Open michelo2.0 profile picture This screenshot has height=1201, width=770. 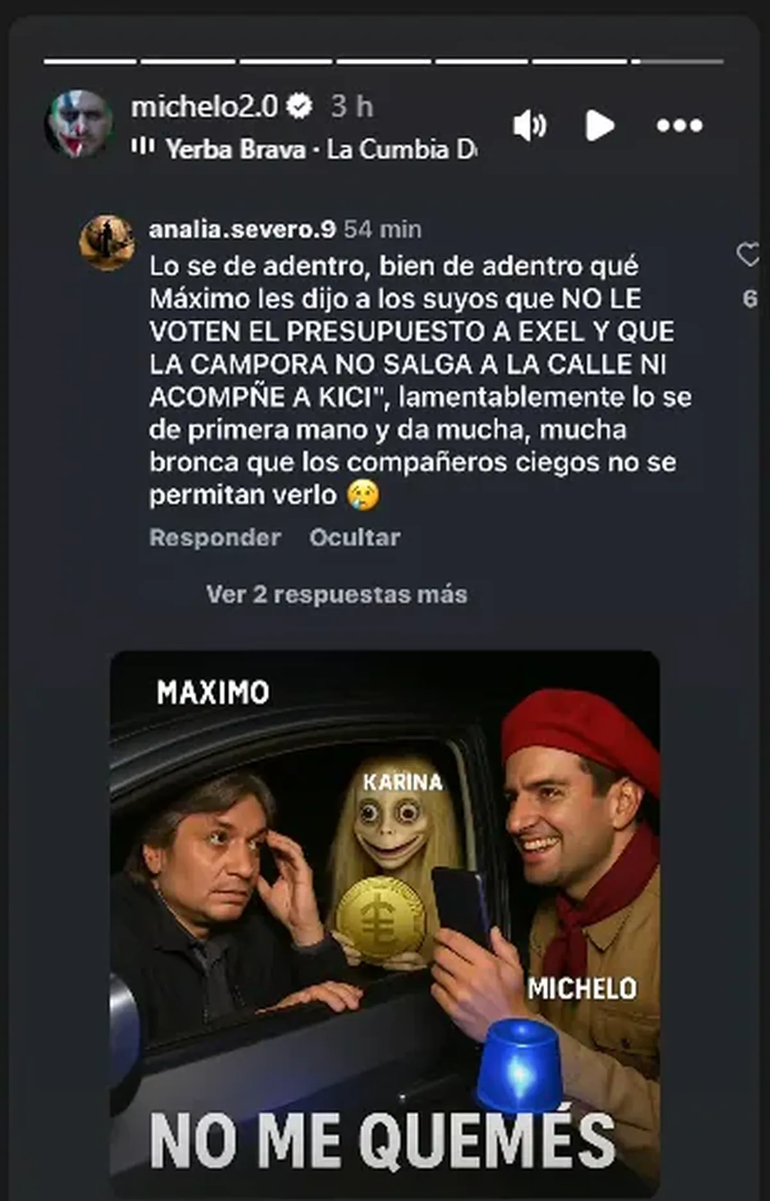pyautogui.click(x=78, y=125)
